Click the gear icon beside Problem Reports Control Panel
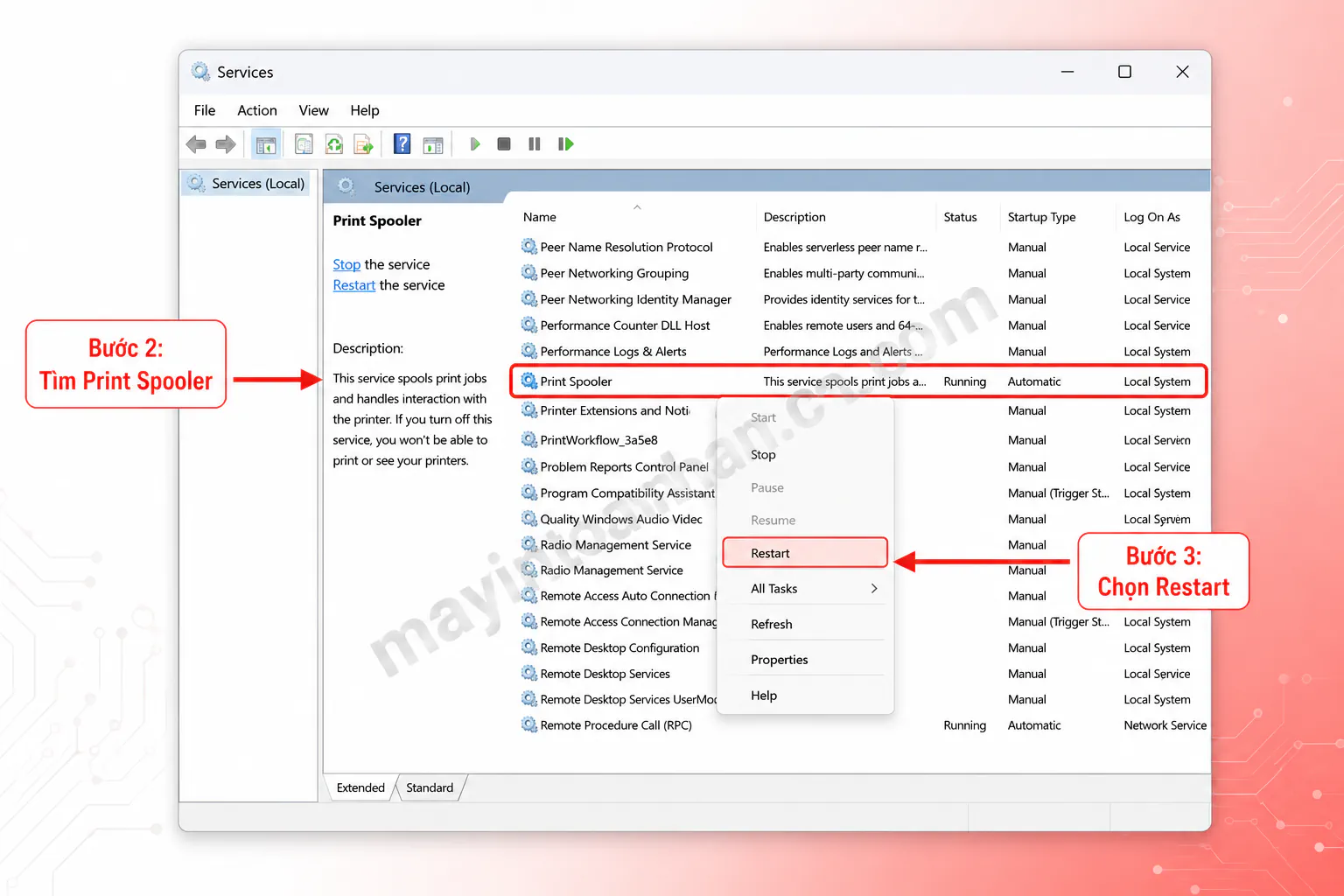The width and height of the screenshot is (1344, 896). [529, 466]
